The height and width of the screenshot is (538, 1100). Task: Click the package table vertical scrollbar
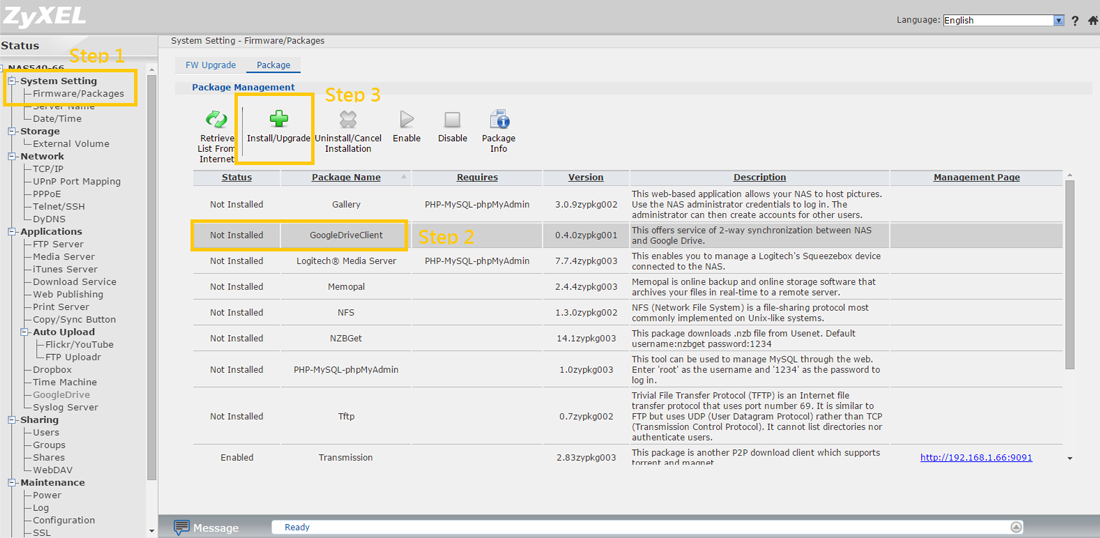tap(1069, 274)
